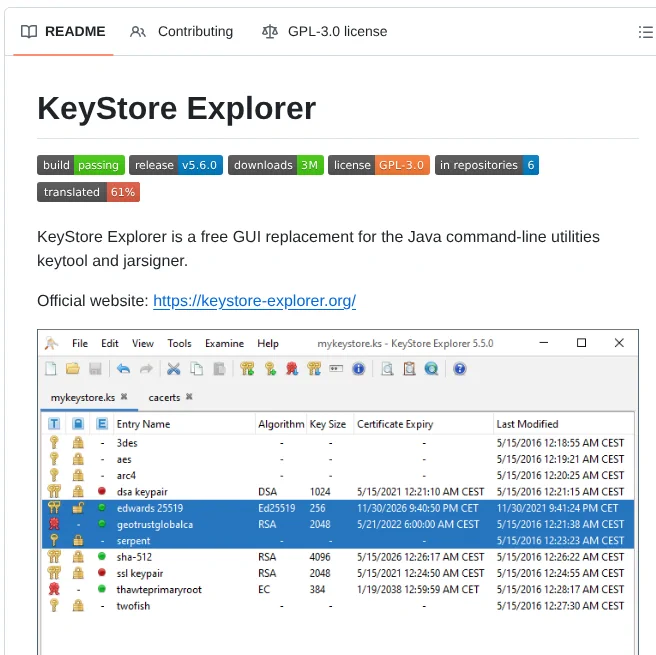The image size is (656, 655).
Task: Click the downloads 3M badge
Action: [x=276, y=165]
